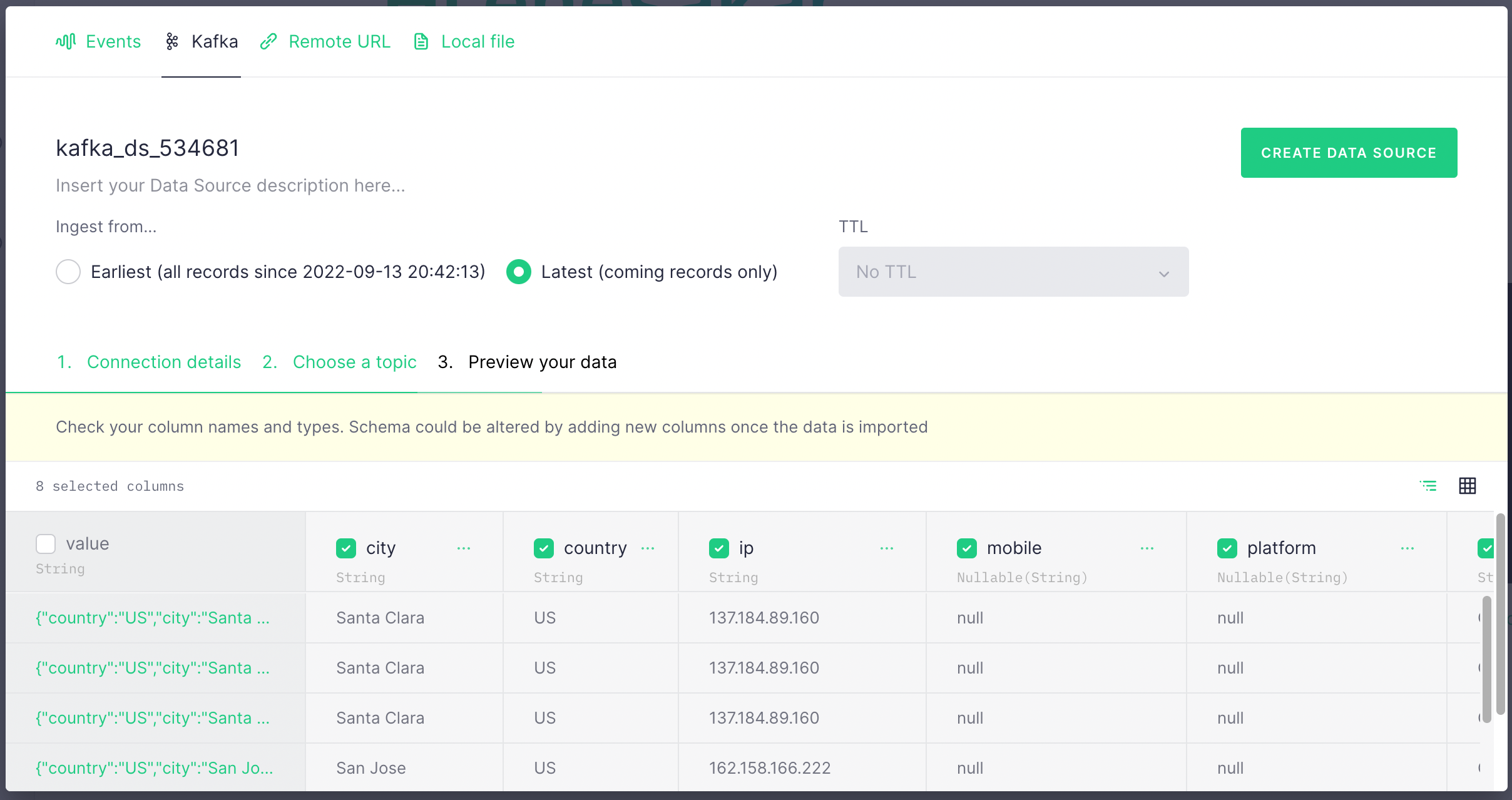
Task: Open platform column three-dot menu
Action: pyautogui.click(x=1407, y=548)
